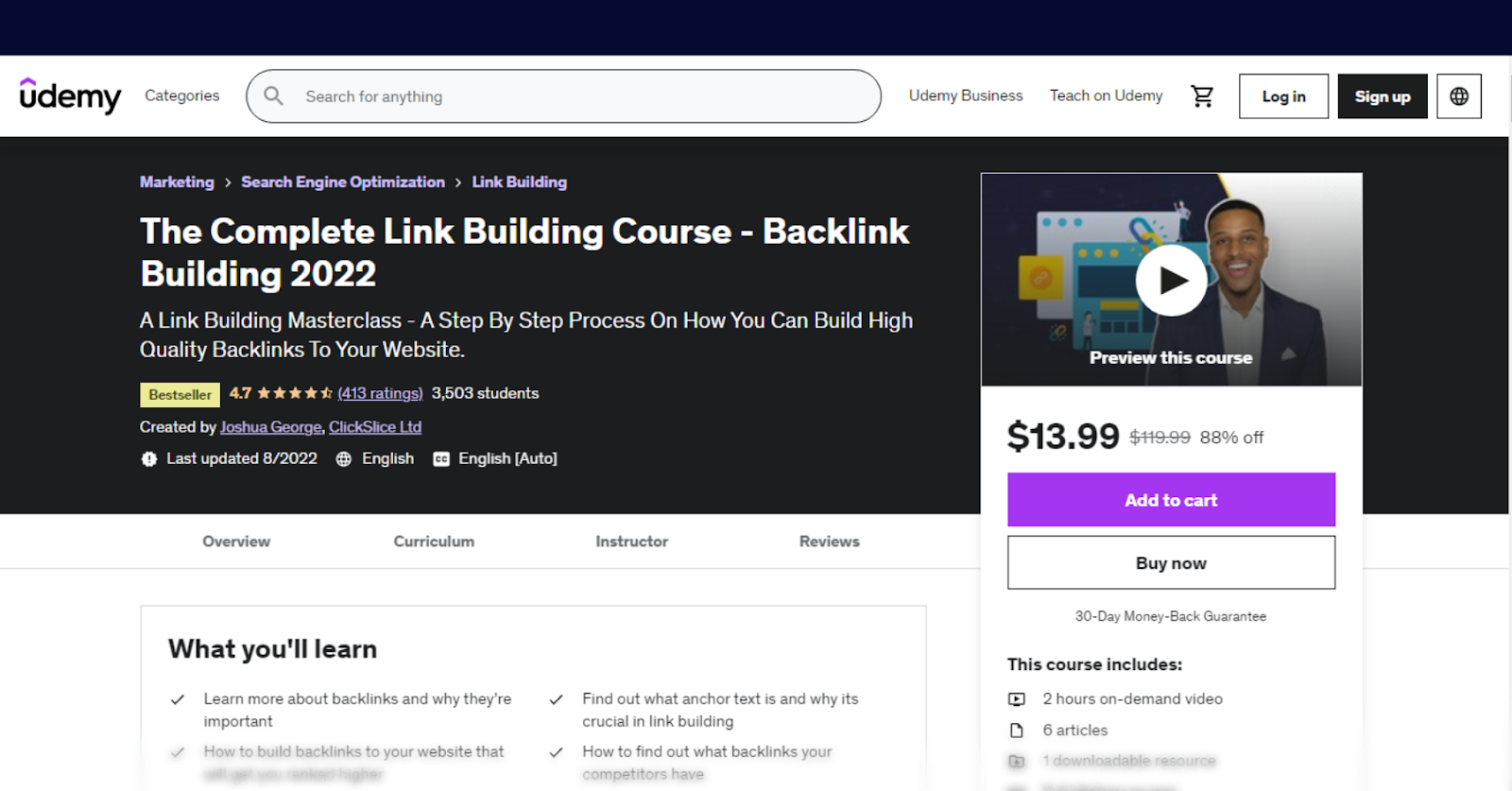
Task: Open ClickSlice Ltd instructor link
Action: click(x=375, y=427)
